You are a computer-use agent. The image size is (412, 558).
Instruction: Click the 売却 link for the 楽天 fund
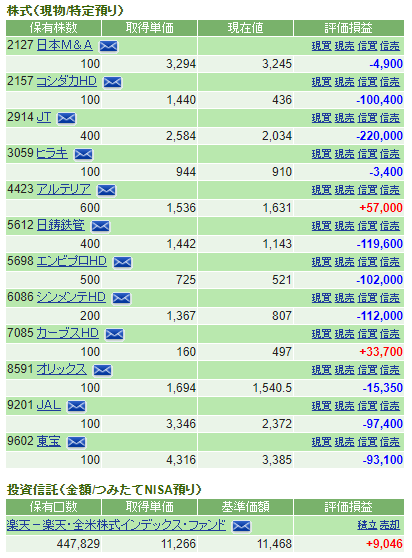click(390, 525)
